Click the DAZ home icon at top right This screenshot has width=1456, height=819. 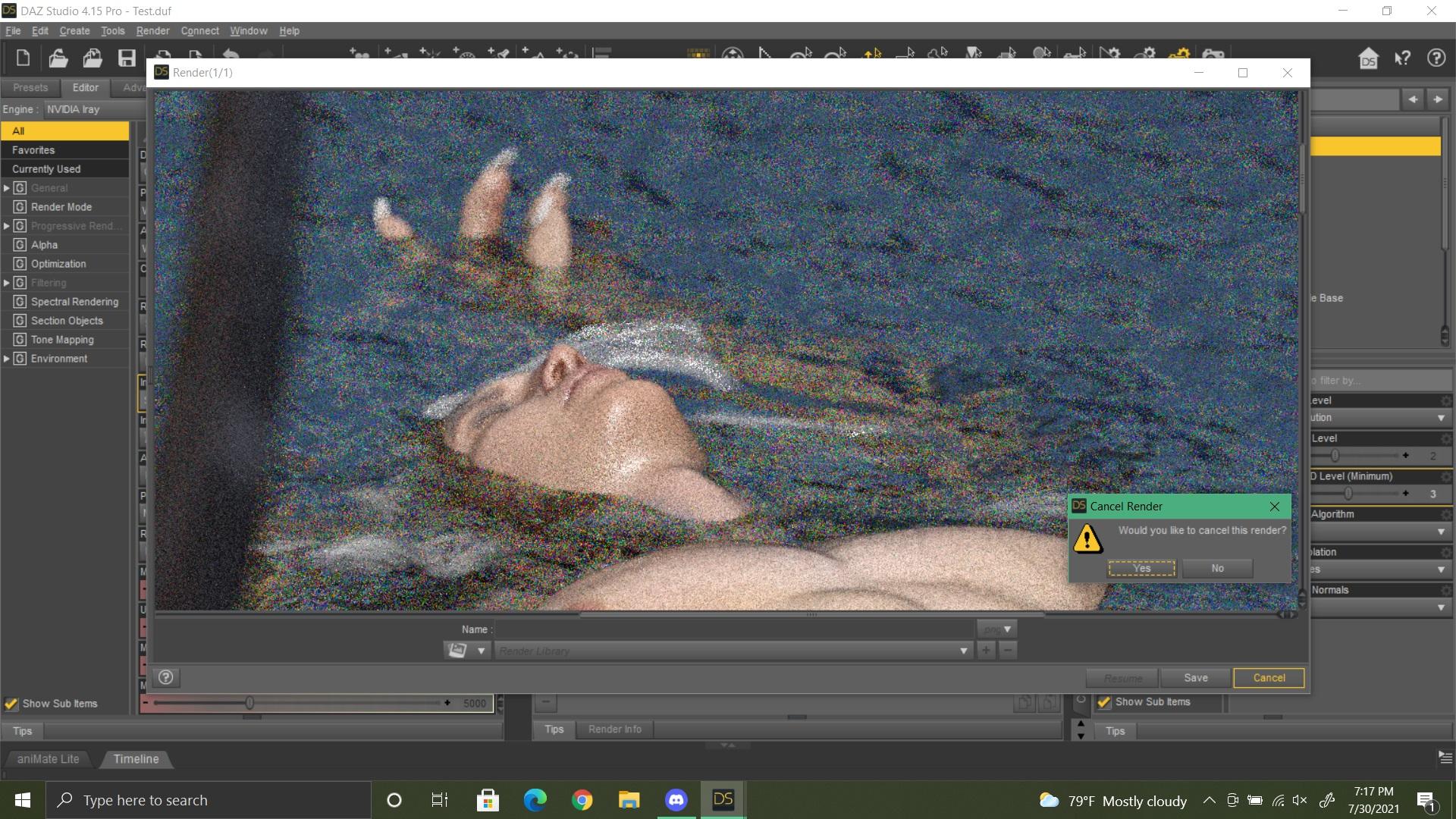tap(1368, 58)
